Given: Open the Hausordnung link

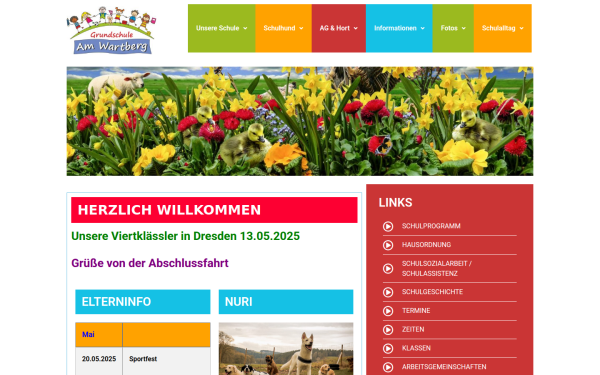Looking at the screenshot, I should click(426, 245).
